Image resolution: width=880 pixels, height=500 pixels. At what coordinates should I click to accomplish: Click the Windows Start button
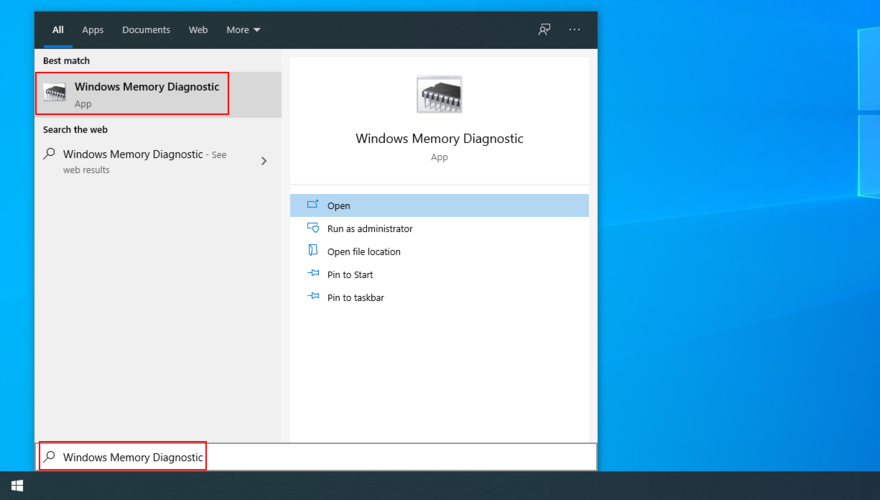pos(17,486)
